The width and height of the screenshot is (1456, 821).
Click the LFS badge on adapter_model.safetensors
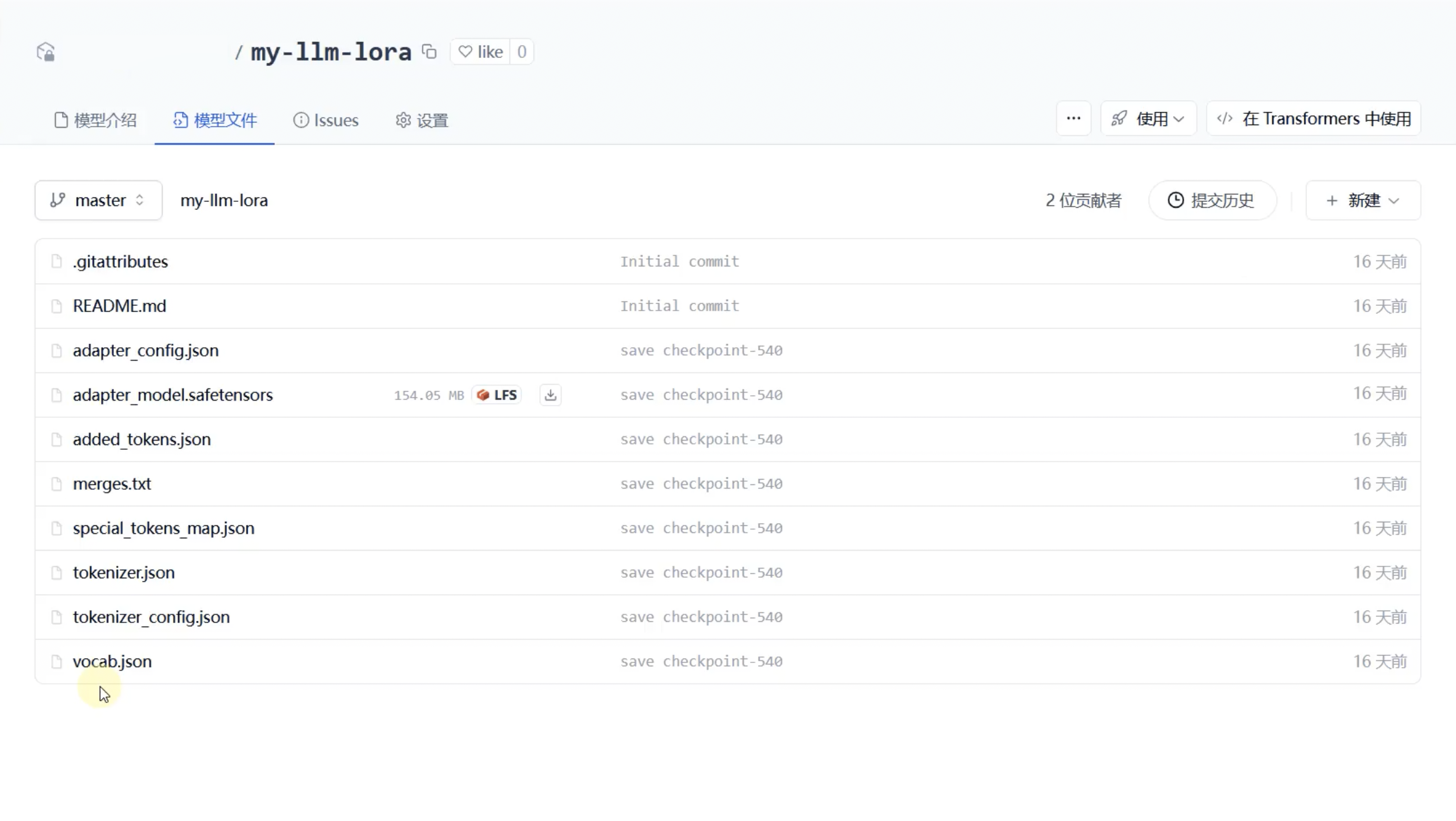pyautogui.click(x=497, y=395)
